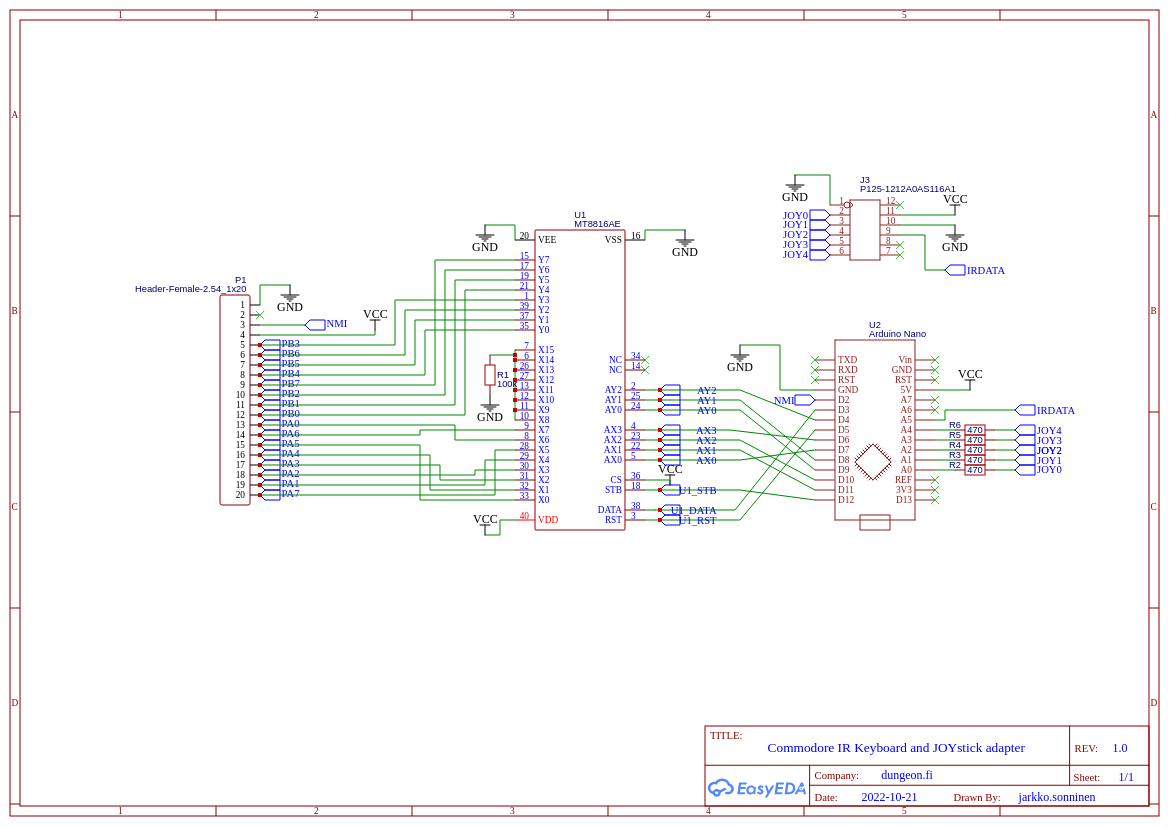Screen dimensions: 1169x827
Task: Click the JOY4 flag right of R6
Action: point(1039,430)
